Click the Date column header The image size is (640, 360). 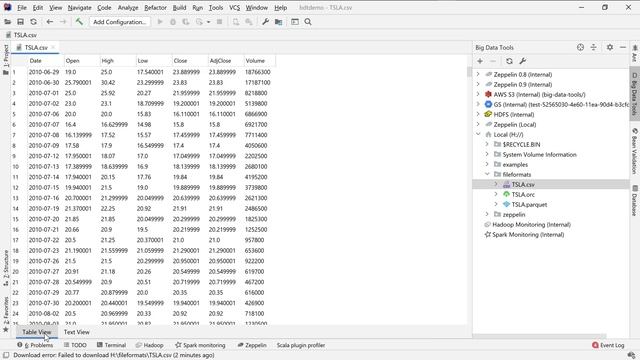[45, 61]
